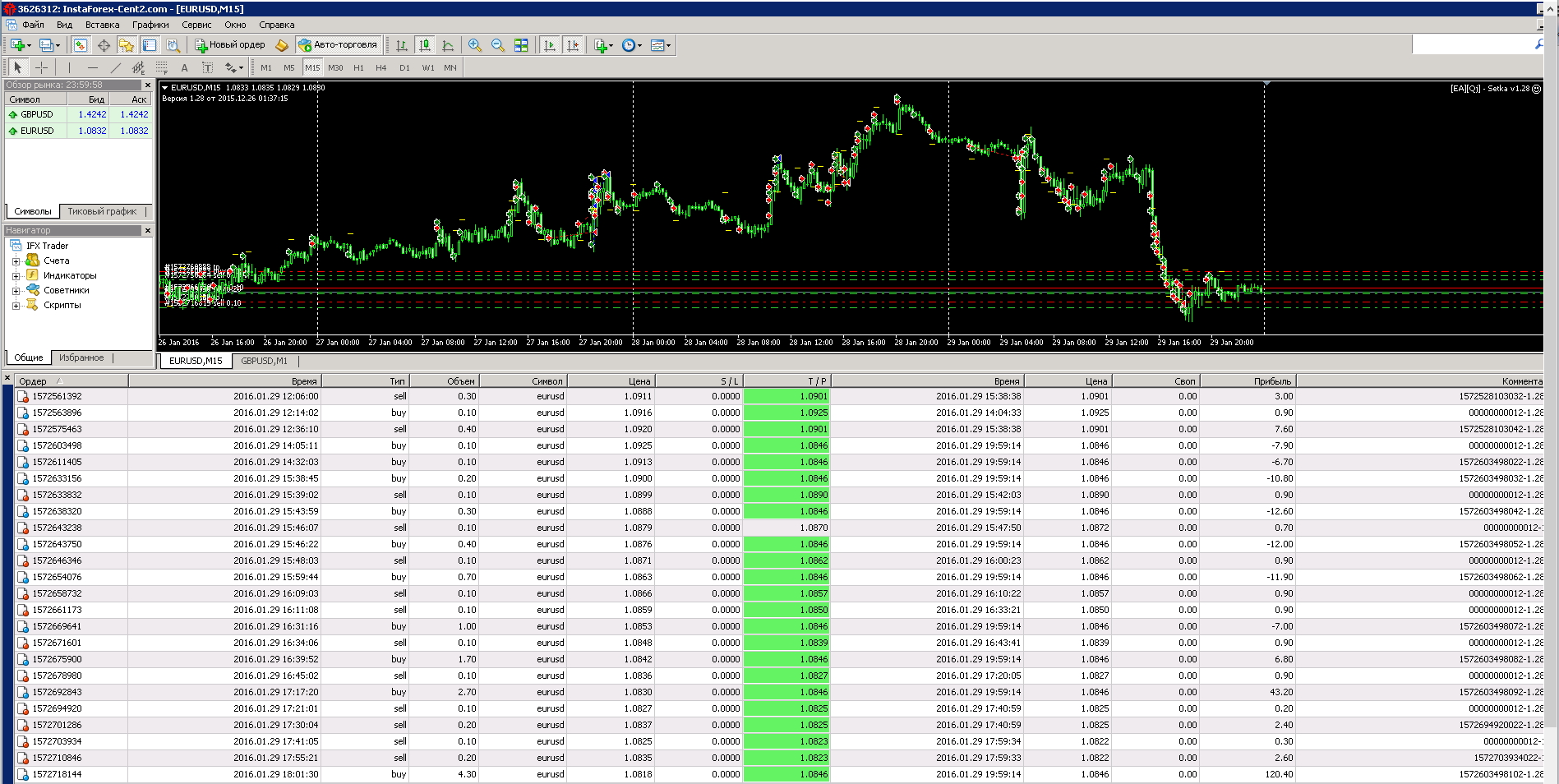The width and height of the screenshot is (1559, 784).
Task: Select the trendline drawing tool
Action: (115, 67)
